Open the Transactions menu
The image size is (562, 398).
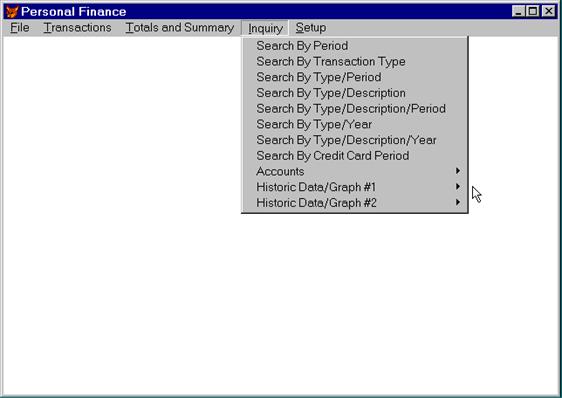click(x=77, y=28)
